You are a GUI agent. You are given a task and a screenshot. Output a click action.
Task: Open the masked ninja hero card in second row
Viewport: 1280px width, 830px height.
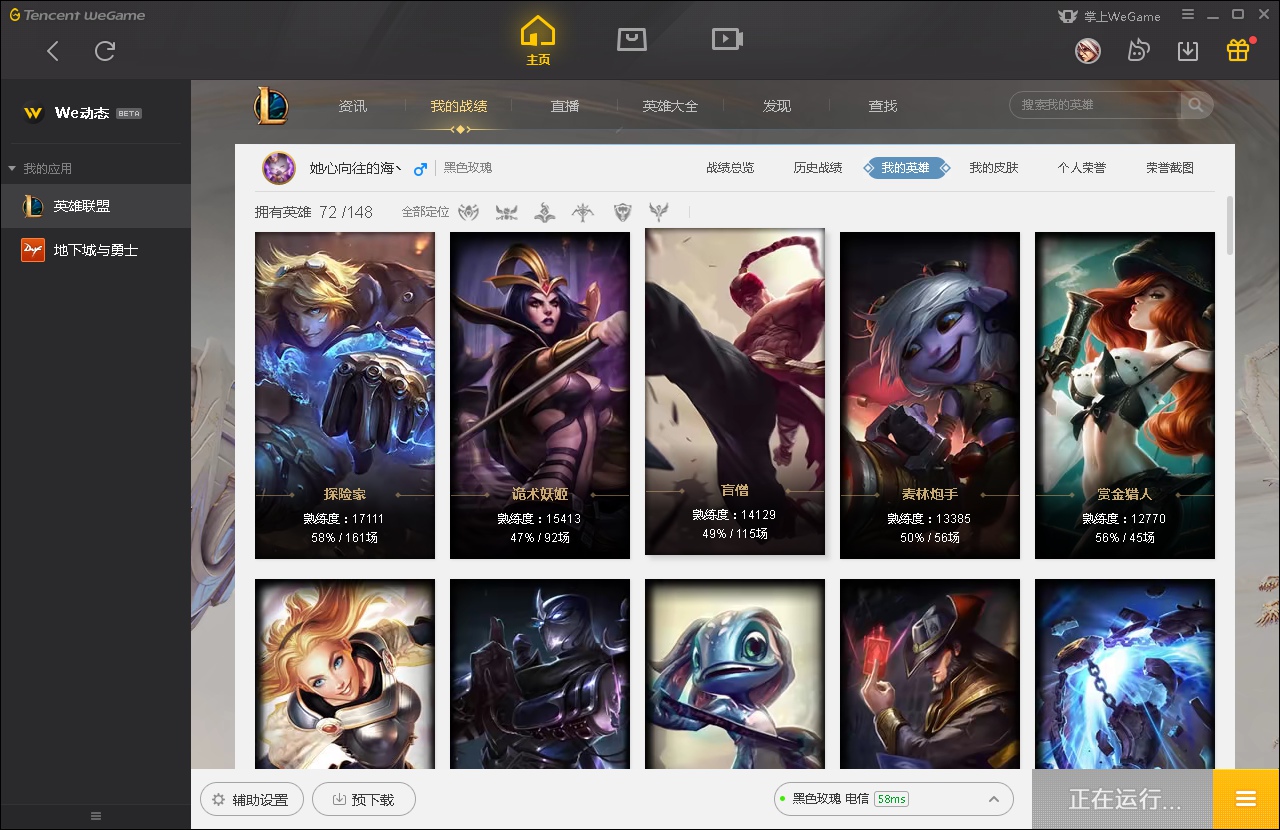click(x=540, y=674)
